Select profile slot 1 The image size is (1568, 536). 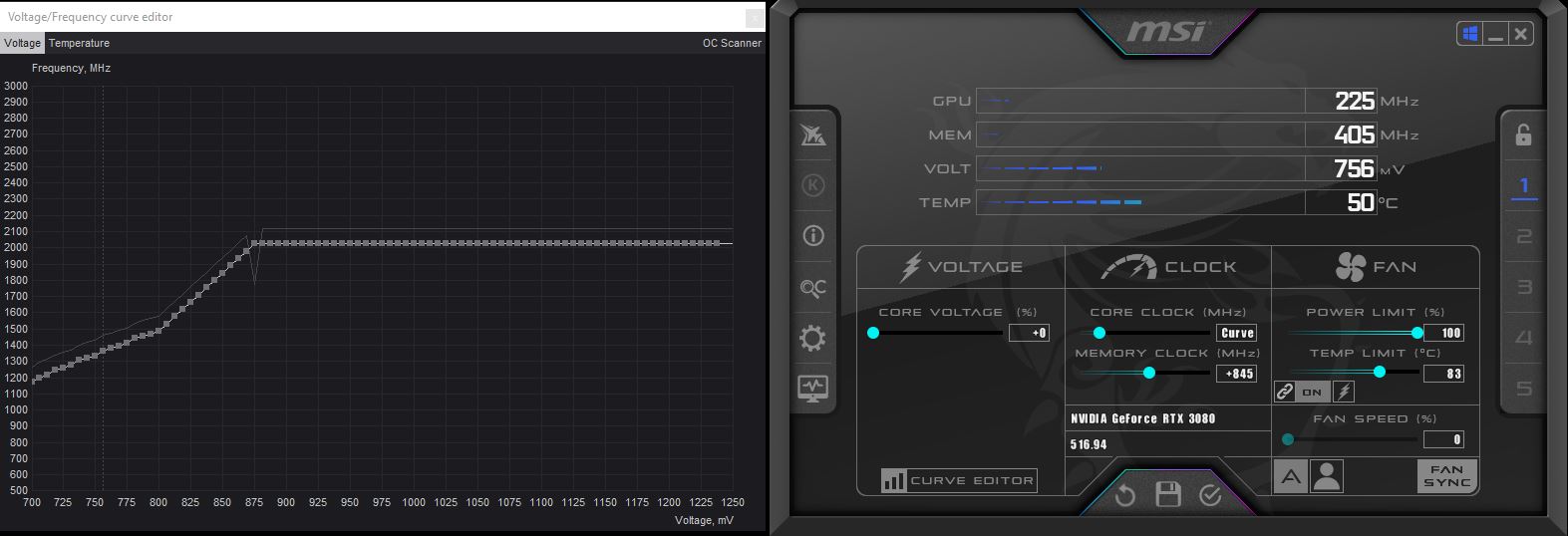tap(1523, 186)
